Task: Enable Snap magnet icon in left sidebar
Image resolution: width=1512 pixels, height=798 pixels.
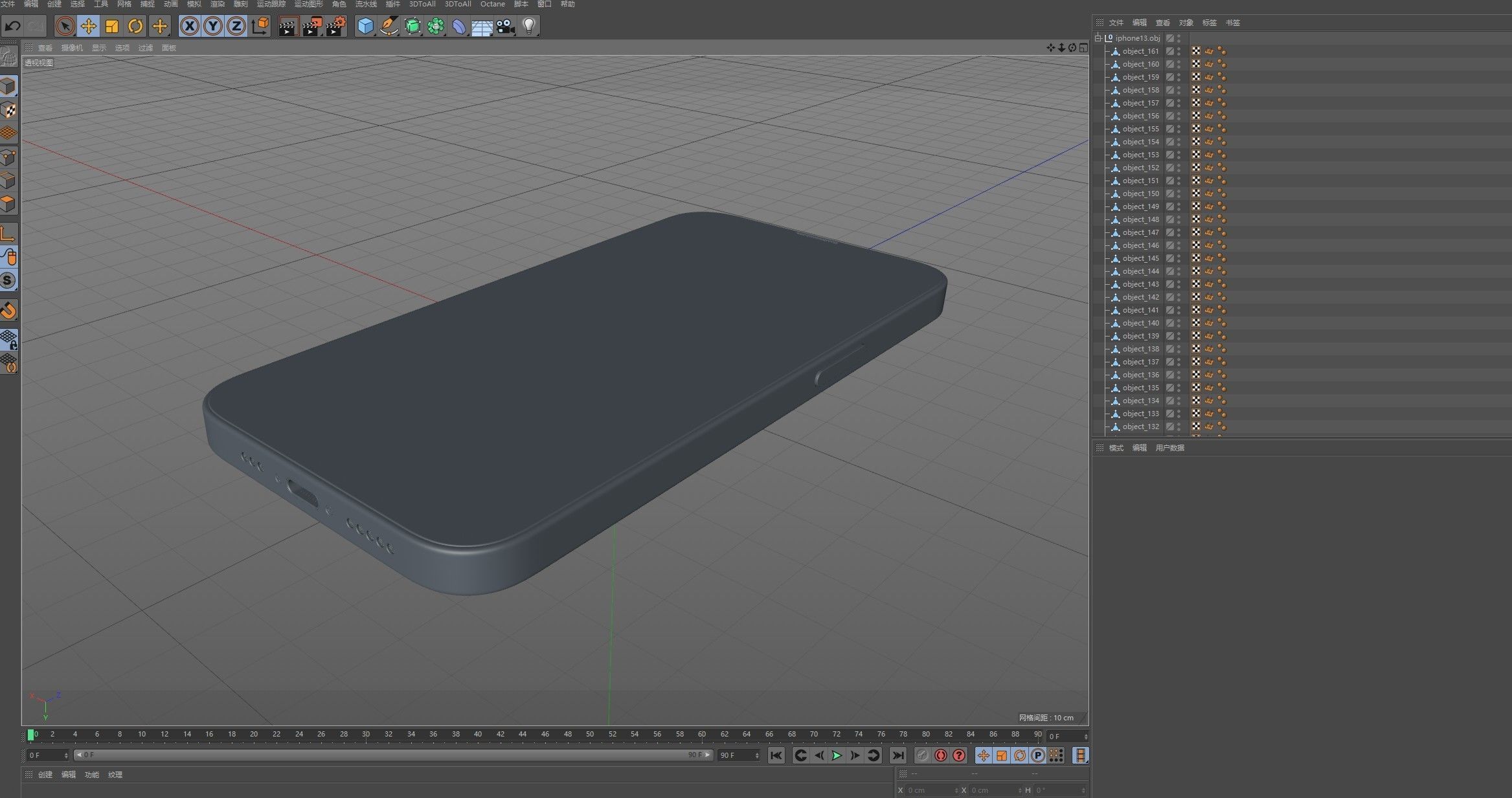Action: (x=8, y=311)
